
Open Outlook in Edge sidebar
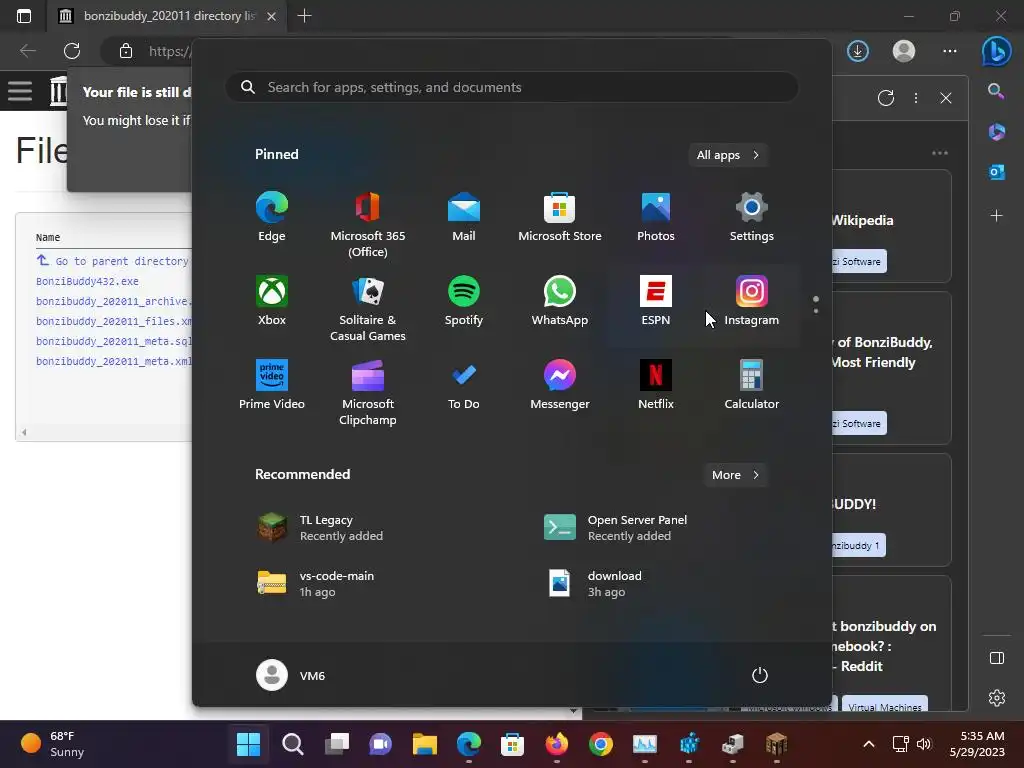pyautogui.click(x=997, y=172)
